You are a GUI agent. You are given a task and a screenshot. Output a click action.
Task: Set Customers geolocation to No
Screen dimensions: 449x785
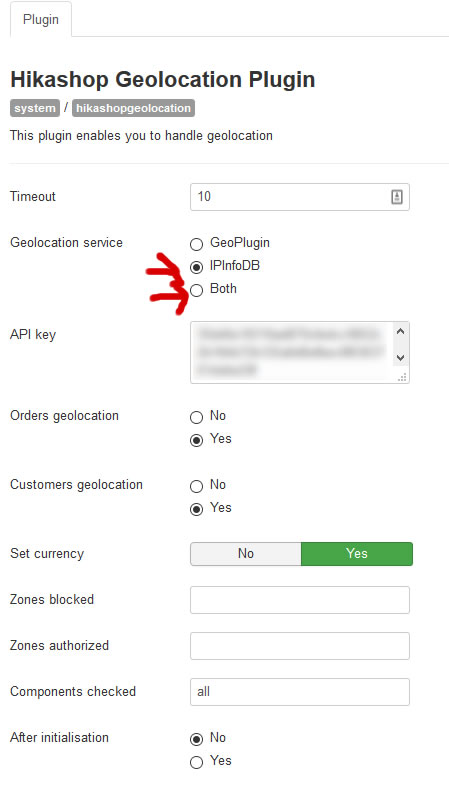pos(196,486)
